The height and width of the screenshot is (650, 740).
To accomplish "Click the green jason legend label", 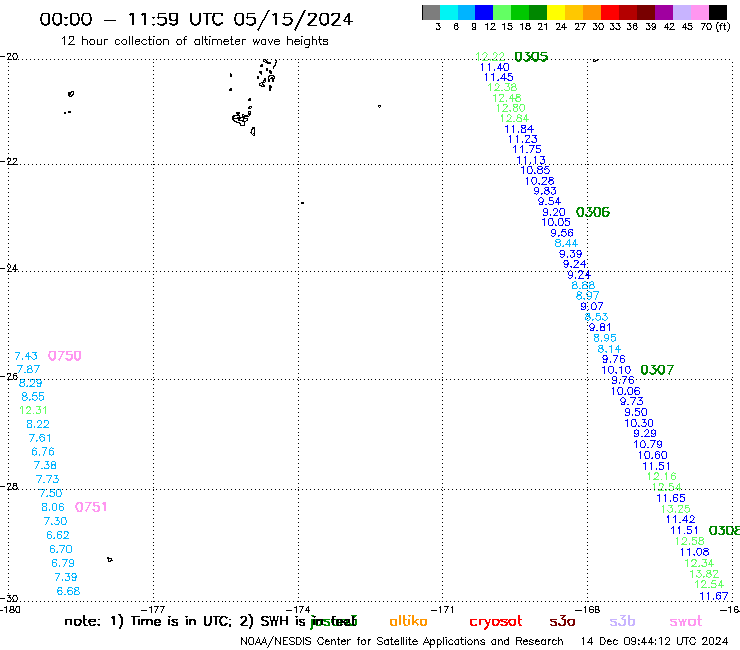I will [334, 622].
